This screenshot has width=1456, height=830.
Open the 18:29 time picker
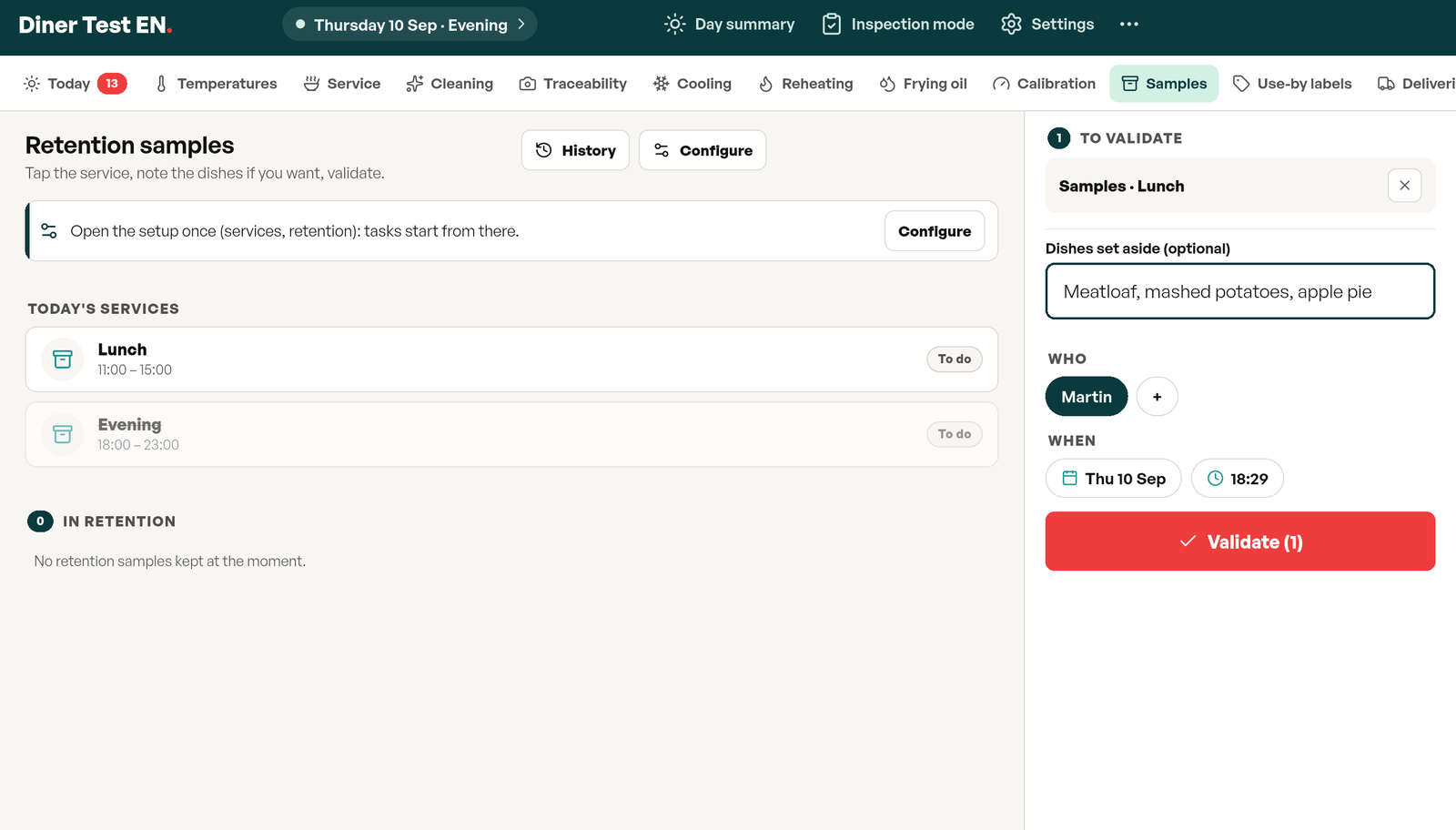tap(1237, 479)
